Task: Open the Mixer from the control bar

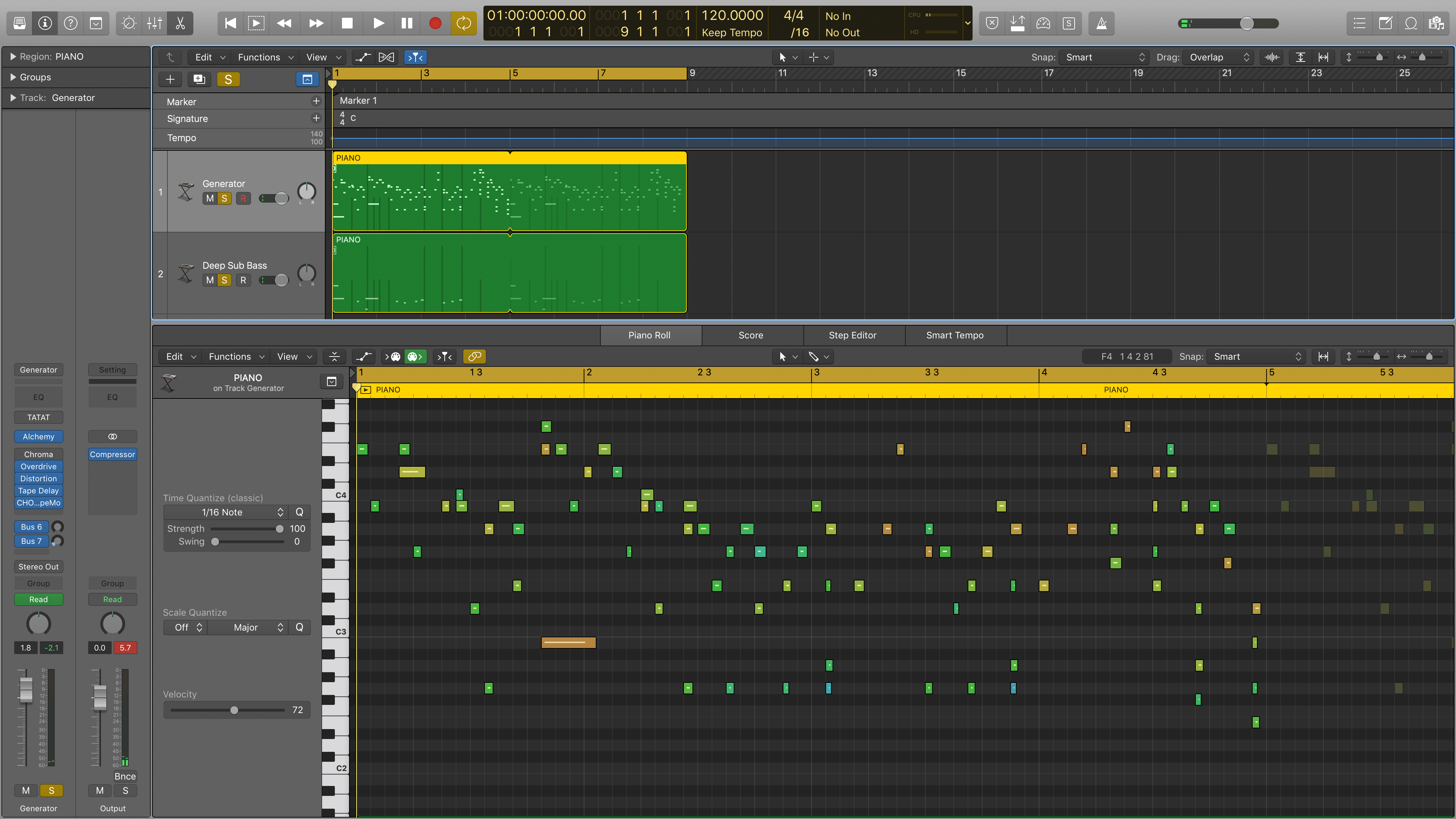Action: pyautogui.click(x=154, y=23)
